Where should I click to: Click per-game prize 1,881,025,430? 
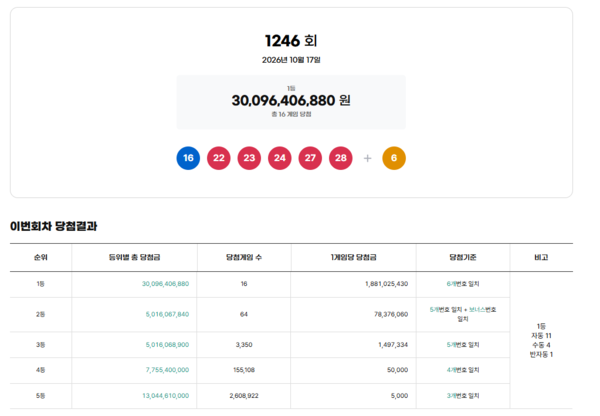[x=386, y=284]
